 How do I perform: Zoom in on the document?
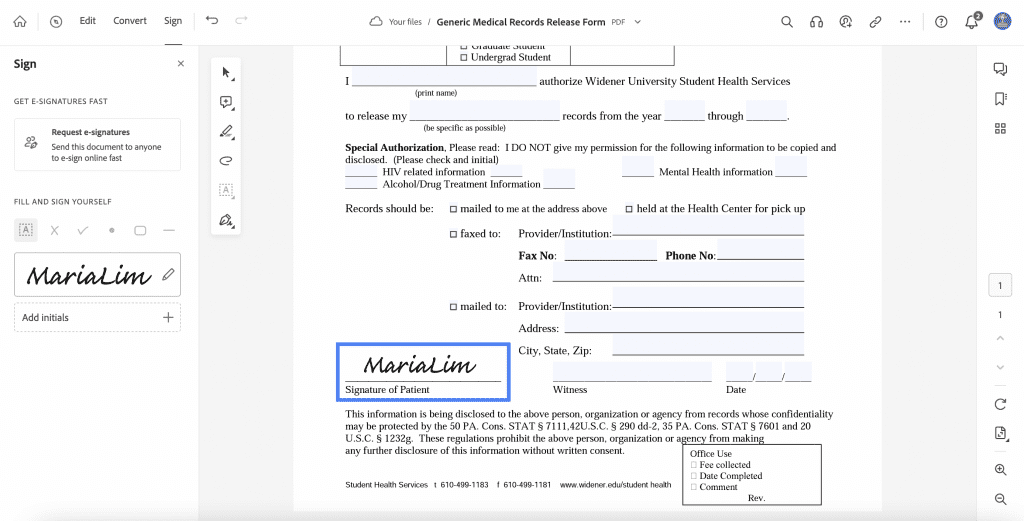tap(1000, 469)
